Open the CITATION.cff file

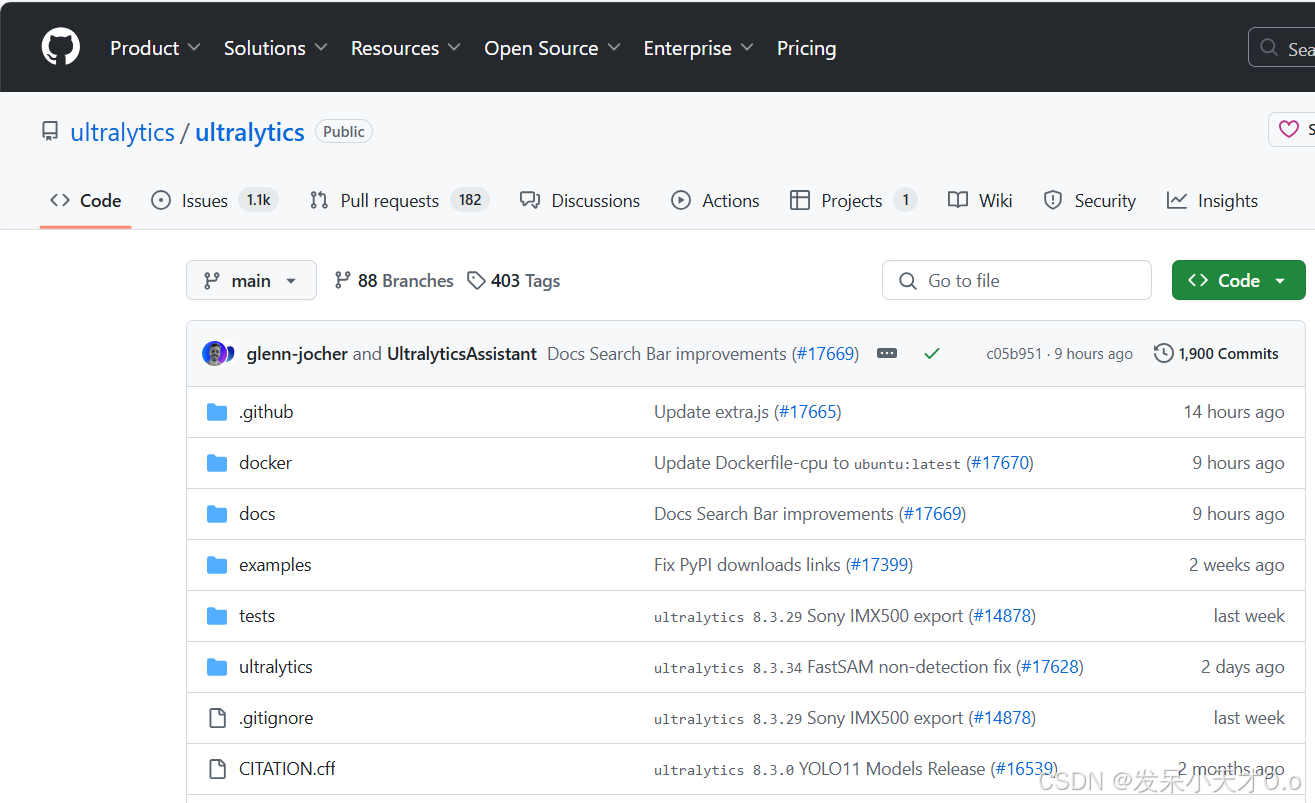[x=287, y=769]
